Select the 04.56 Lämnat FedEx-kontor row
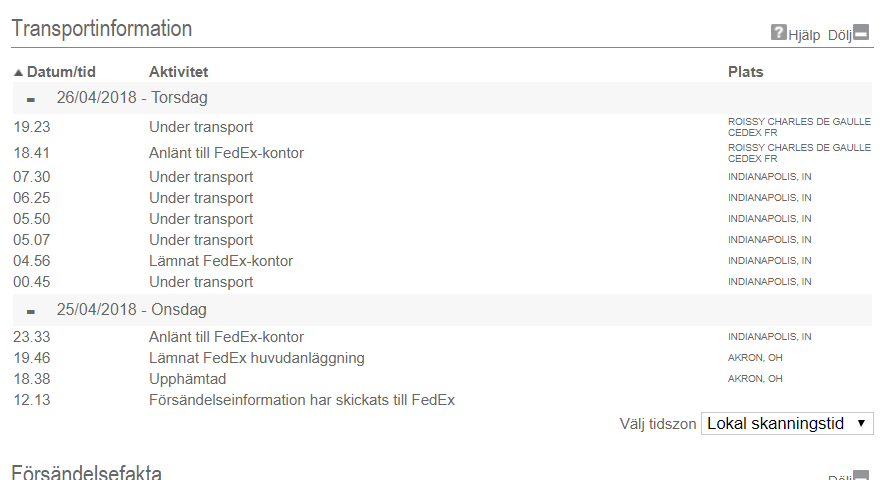885x480 pixels. [442, 261]
